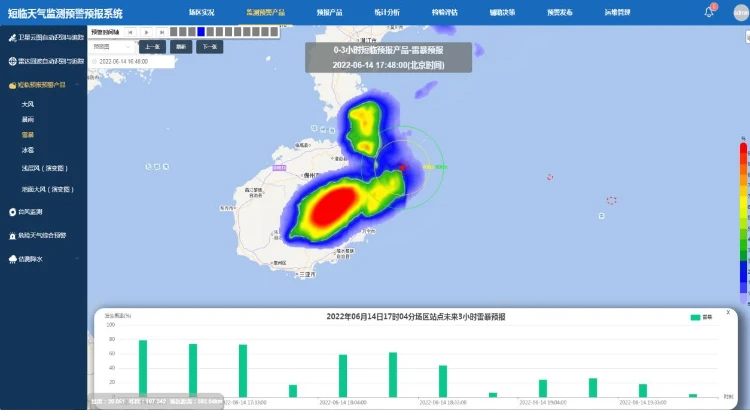Jump to first frame on forecast timeline
This screenshot has height=420, width=750.
click(x=129, y=32)
